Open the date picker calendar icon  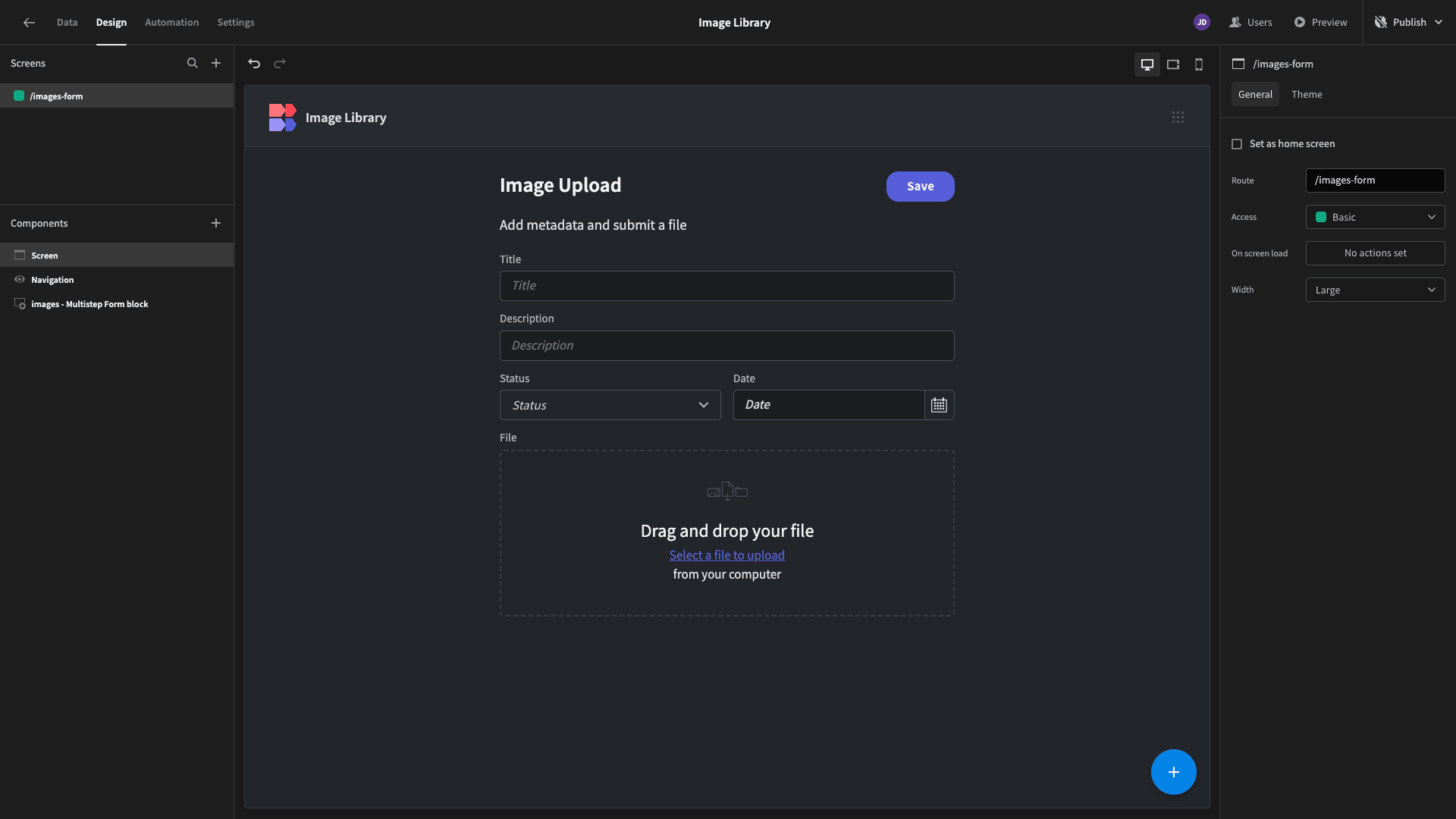pyautogui.click(x=940, y=405)
